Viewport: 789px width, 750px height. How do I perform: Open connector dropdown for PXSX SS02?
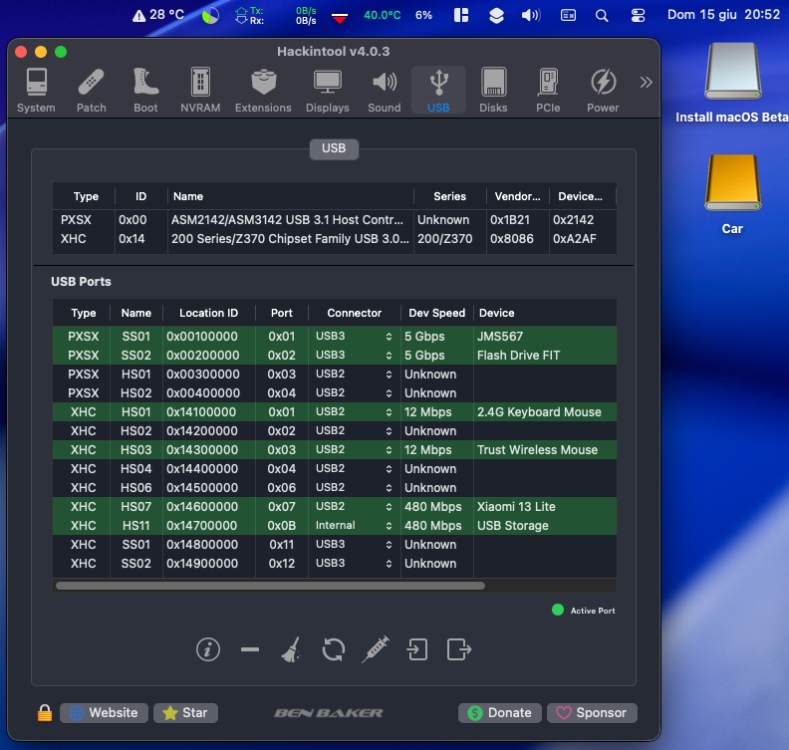coord(354,355)
